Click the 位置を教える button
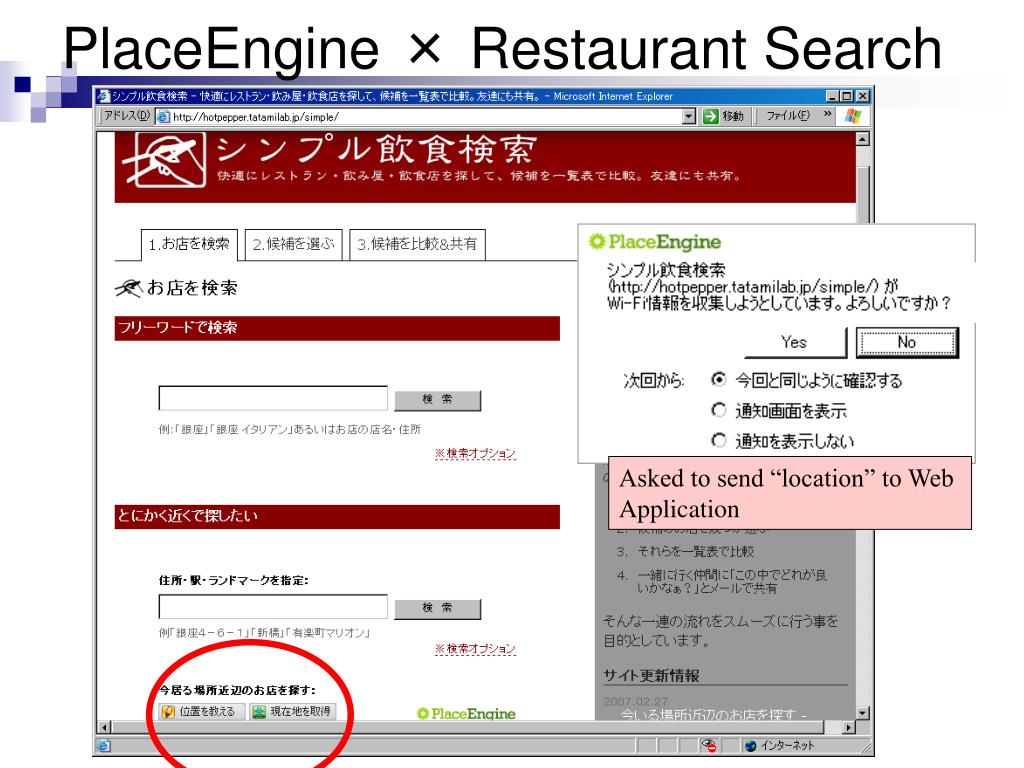Image resolution: width=1024 pixels, height=768 pixels. [x=201, y=711]
